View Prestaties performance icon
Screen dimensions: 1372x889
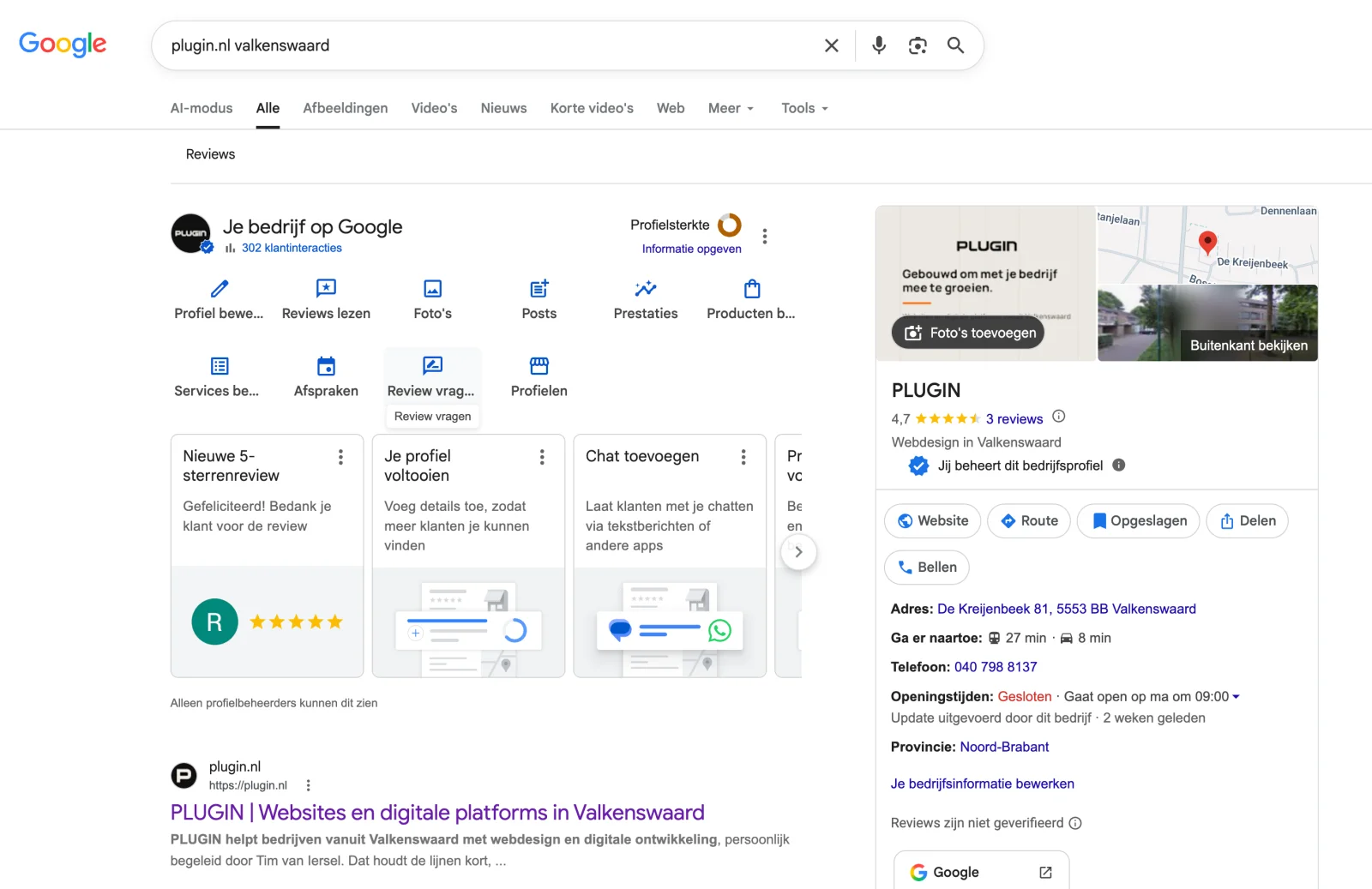pos(646,289)
